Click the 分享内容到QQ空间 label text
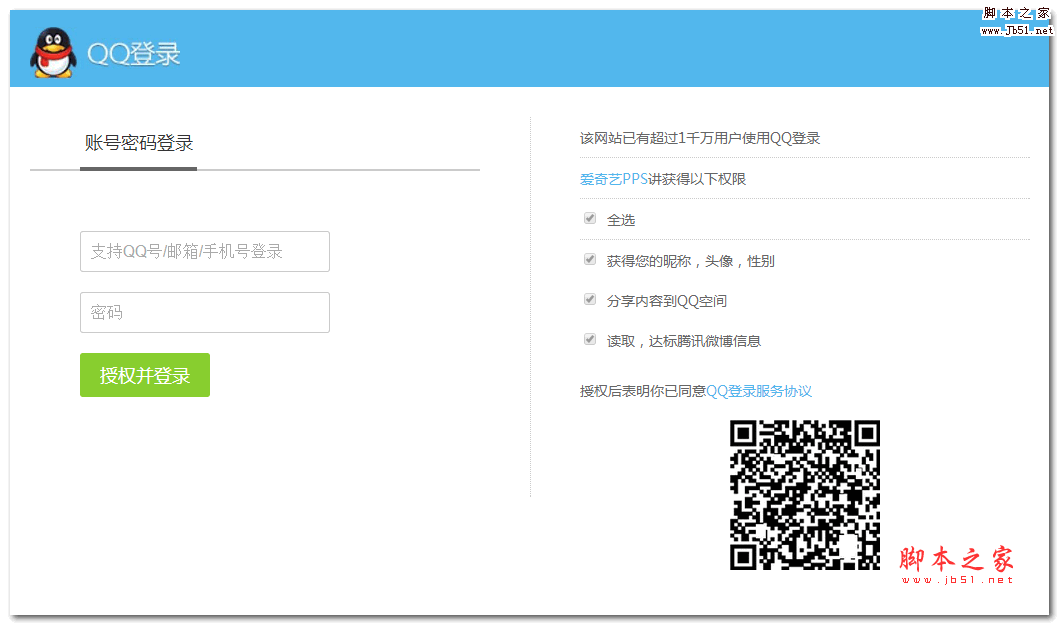The height and width of the screenshot is (626, 1060). [x=666, y=301]
